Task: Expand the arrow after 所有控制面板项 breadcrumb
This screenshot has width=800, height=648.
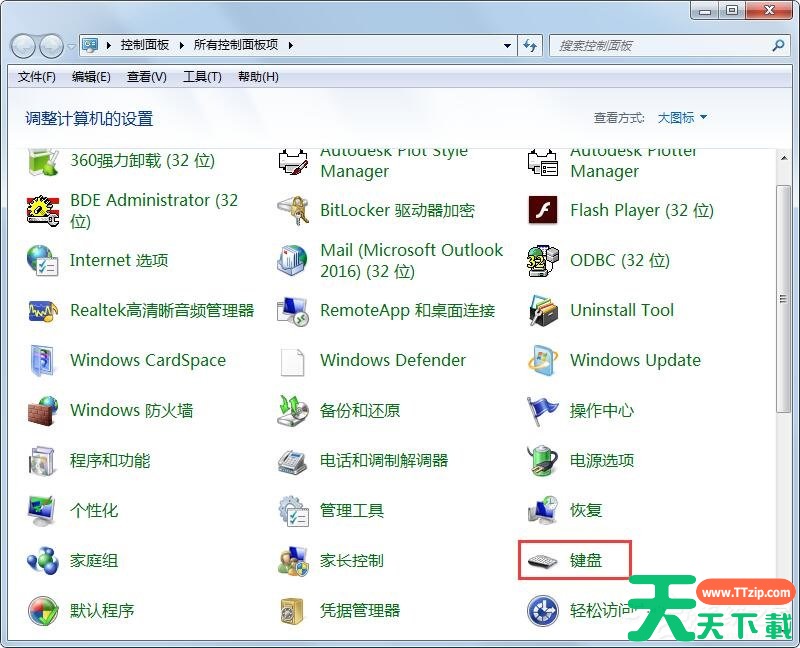Action: (x=291, y=45)
